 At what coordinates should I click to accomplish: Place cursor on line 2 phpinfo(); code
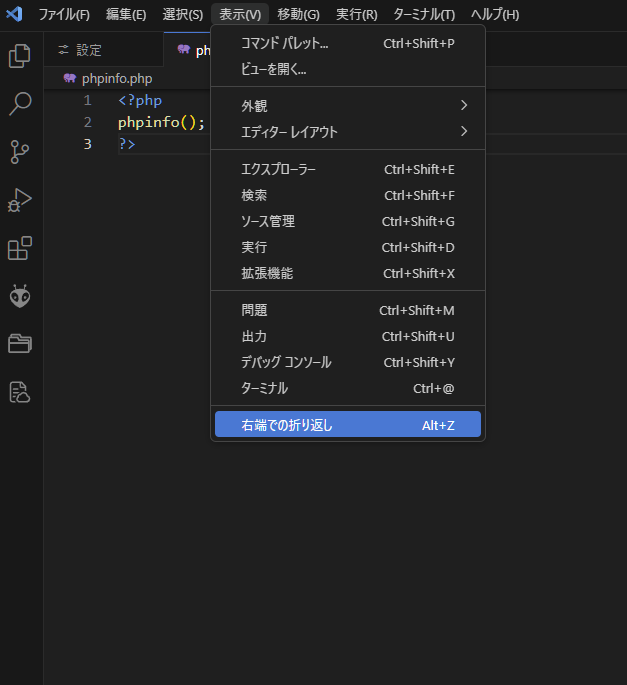161,122
